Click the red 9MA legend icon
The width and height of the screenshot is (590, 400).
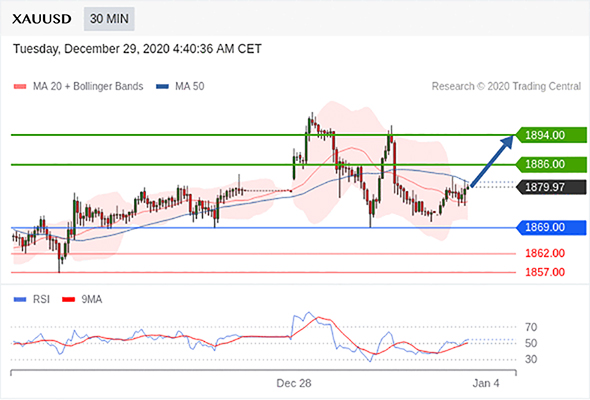point(68,300)
